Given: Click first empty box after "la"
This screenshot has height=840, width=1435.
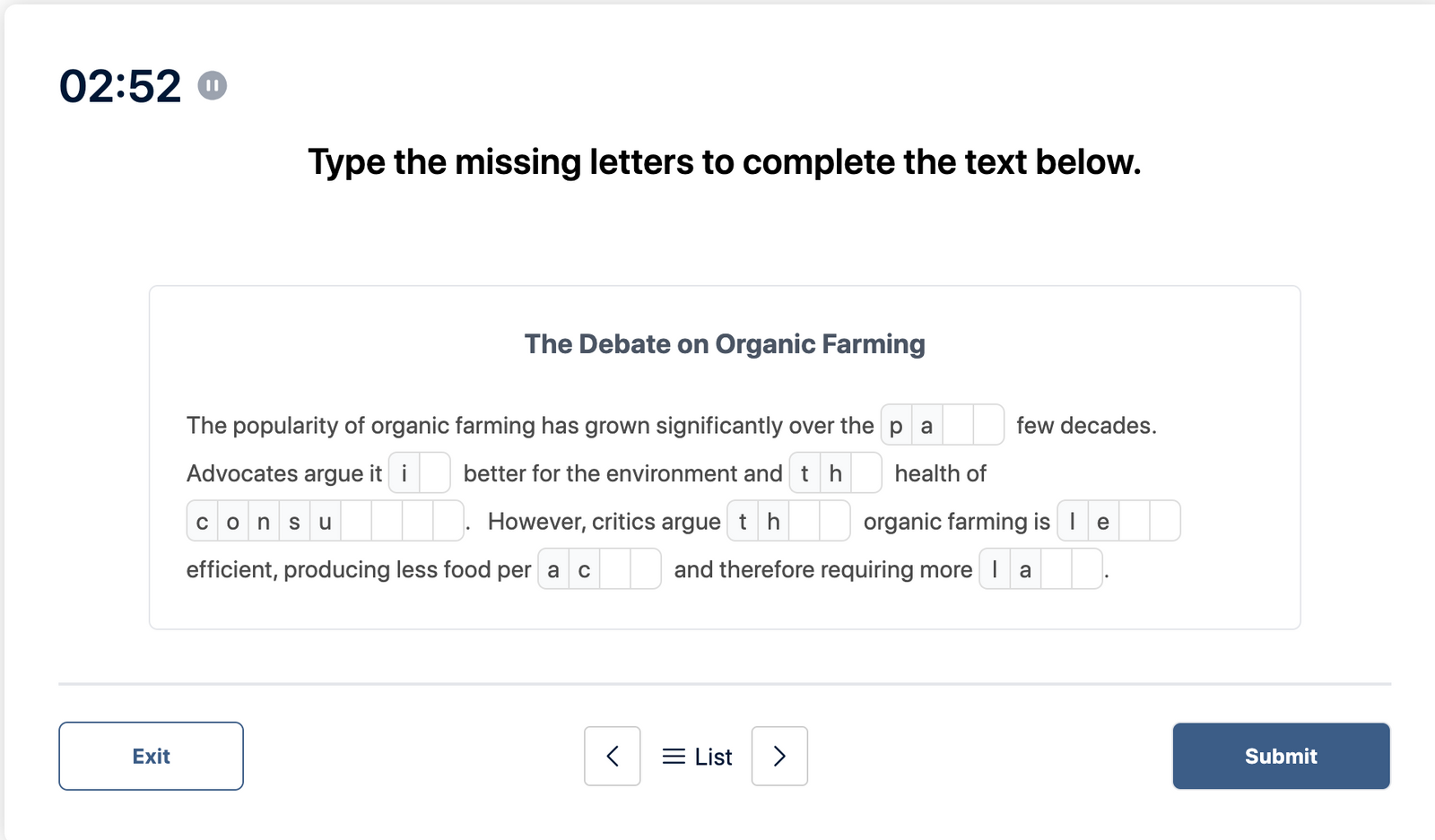Looking at the screenshot, I should pos(1056,569).
